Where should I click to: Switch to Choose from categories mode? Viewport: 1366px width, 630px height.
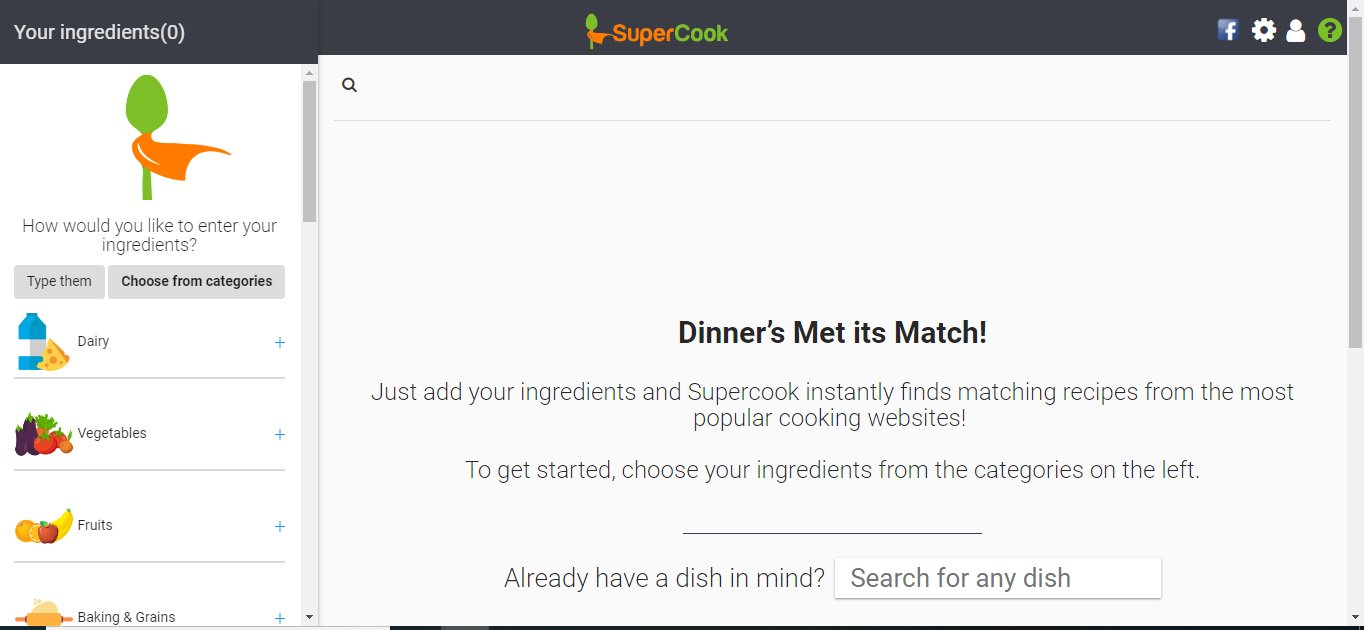pyautogui.click(x=197, y=282)
